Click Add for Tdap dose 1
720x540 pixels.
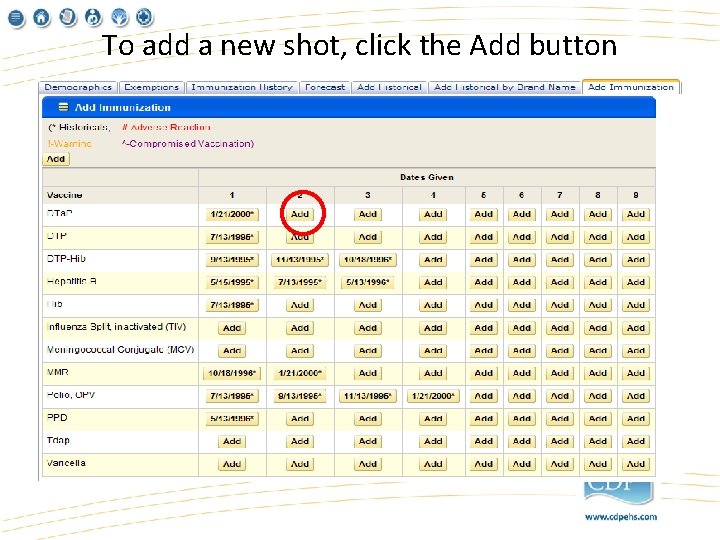(232, 441)
